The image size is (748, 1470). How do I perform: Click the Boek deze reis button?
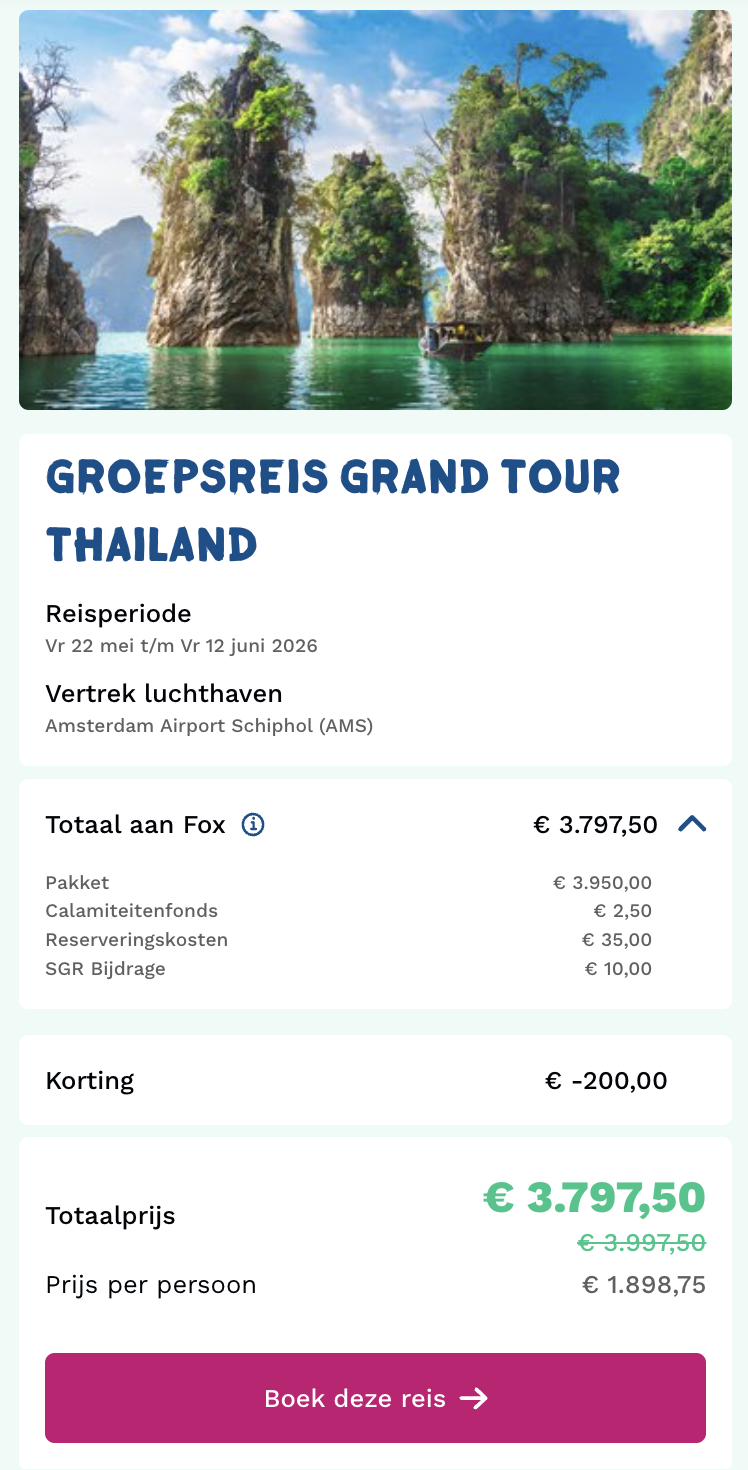375,1398
